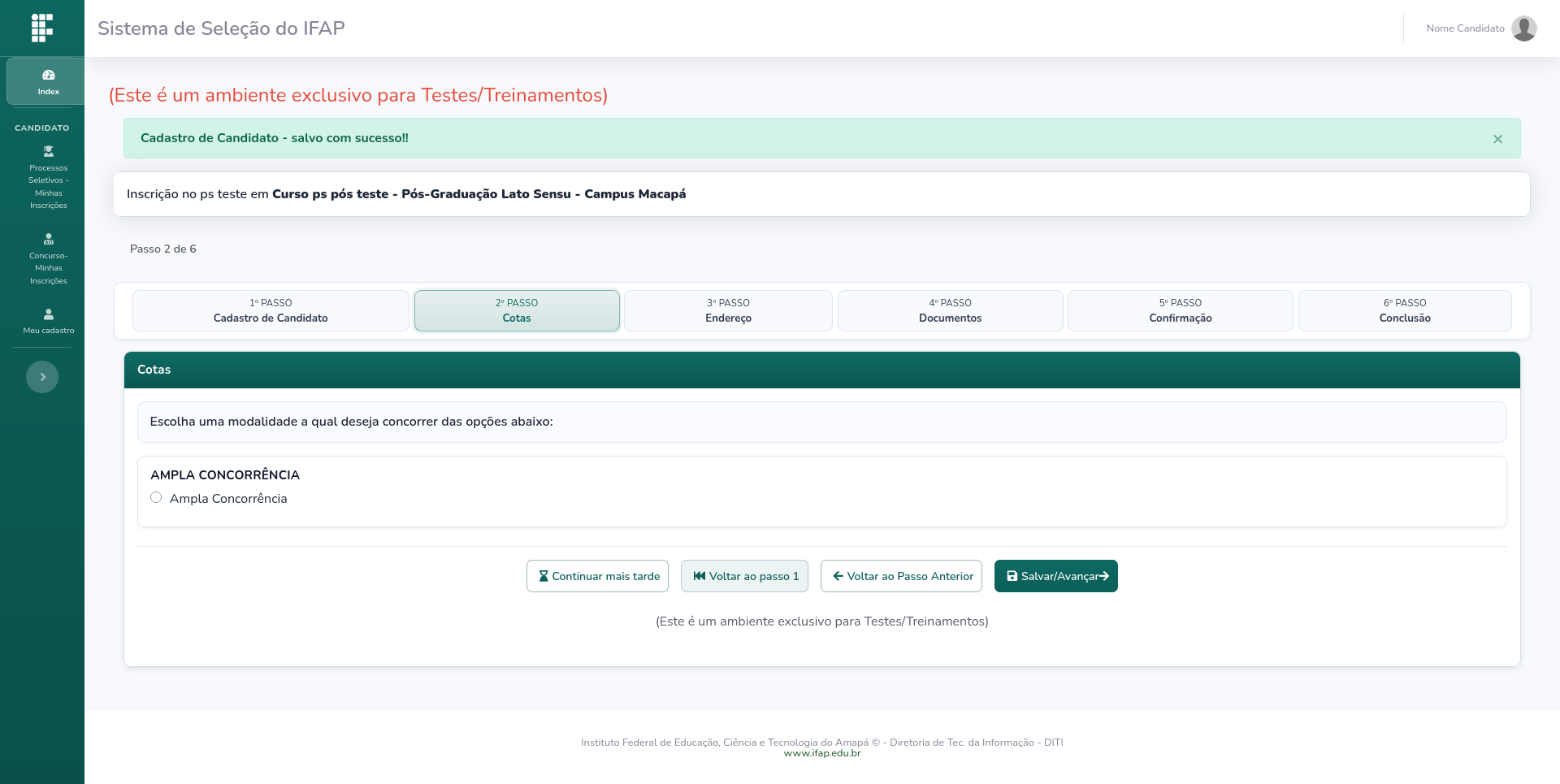Click Voltar ao Passo Anterior button
1560x784 pixels.
[901, 576]
